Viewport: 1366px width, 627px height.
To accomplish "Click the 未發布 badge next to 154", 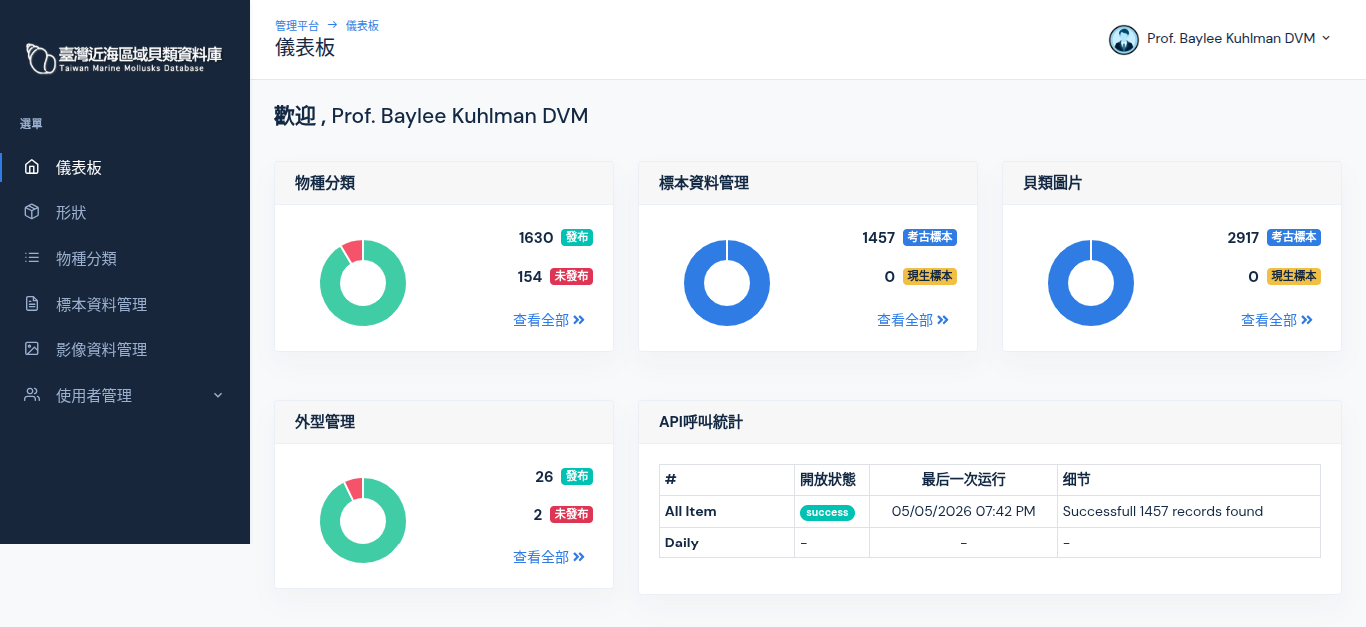I will (571, 276).
